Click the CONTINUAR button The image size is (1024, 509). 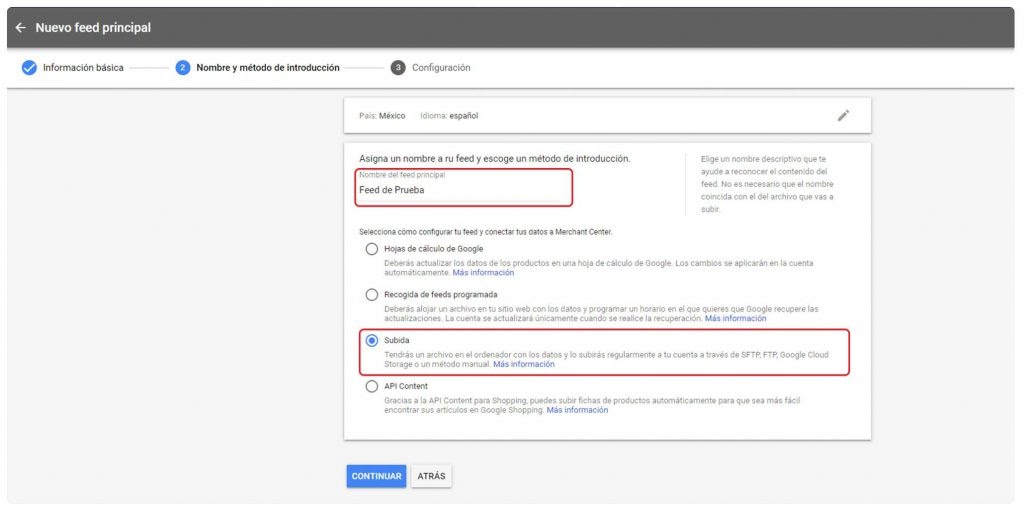click(376, 476)
